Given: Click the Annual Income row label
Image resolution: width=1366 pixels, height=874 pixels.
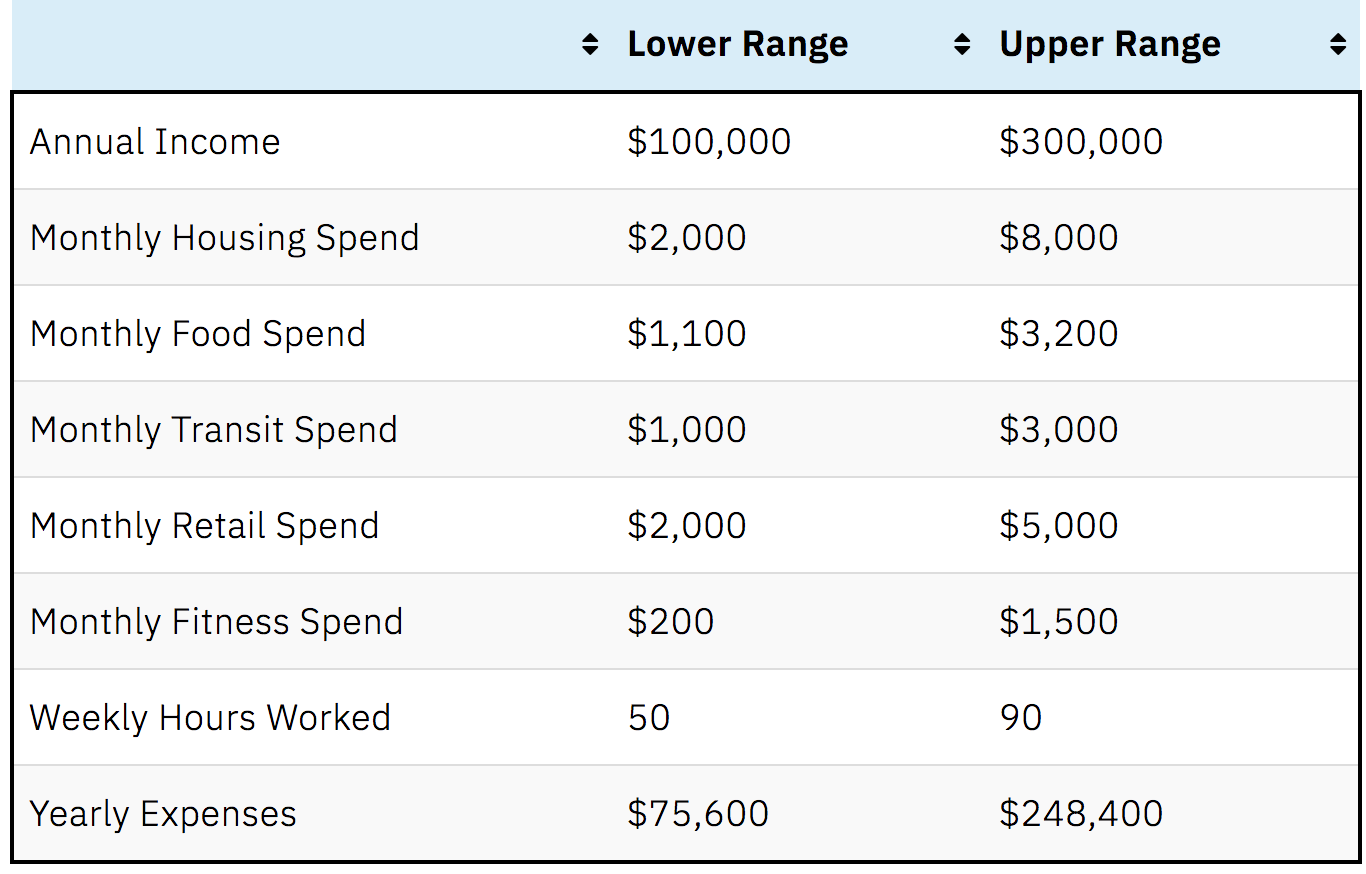Looking at the screenshot, I should [x=155, y=142].
